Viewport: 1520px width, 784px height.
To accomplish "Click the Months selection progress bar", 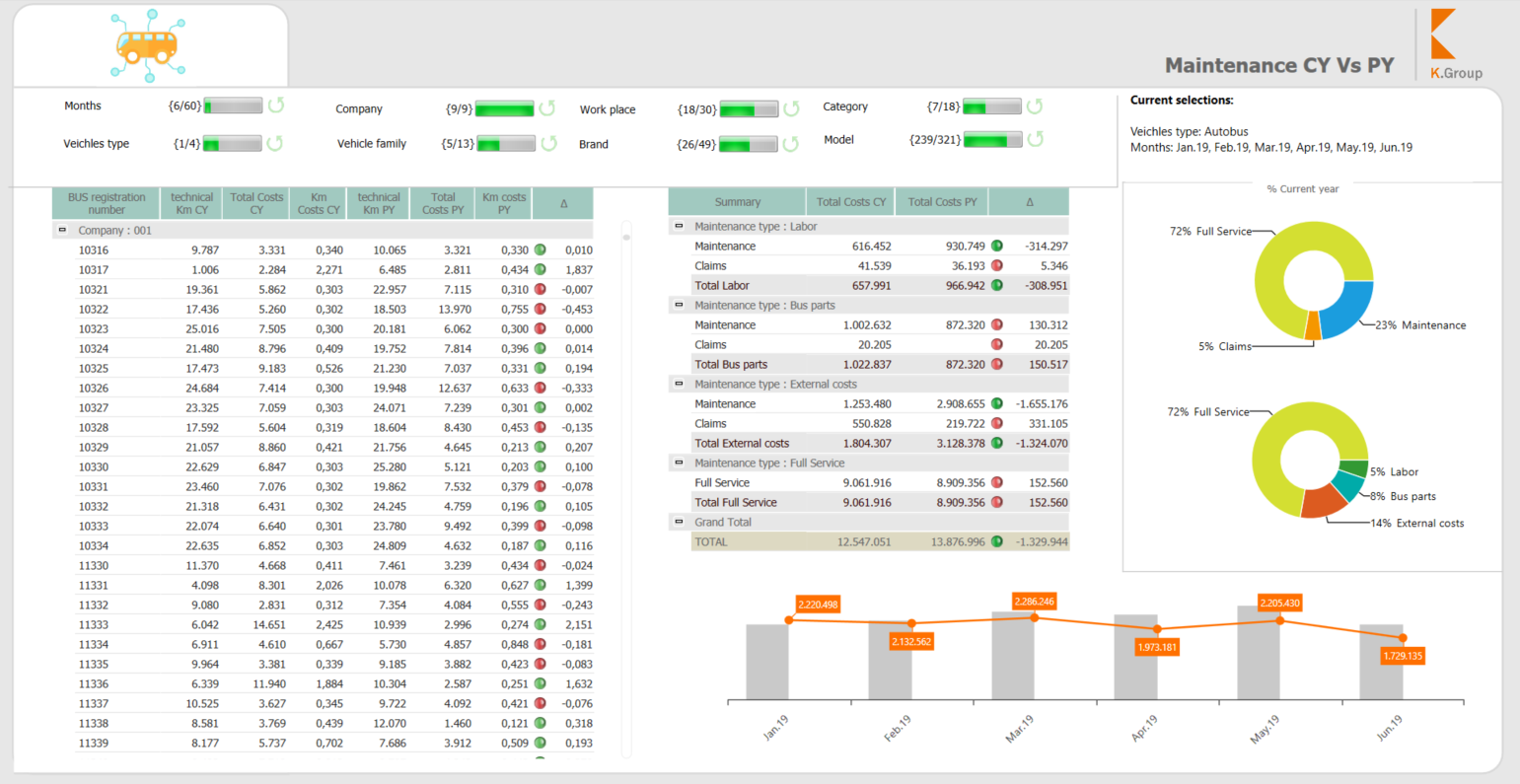I will coord(233,106).
